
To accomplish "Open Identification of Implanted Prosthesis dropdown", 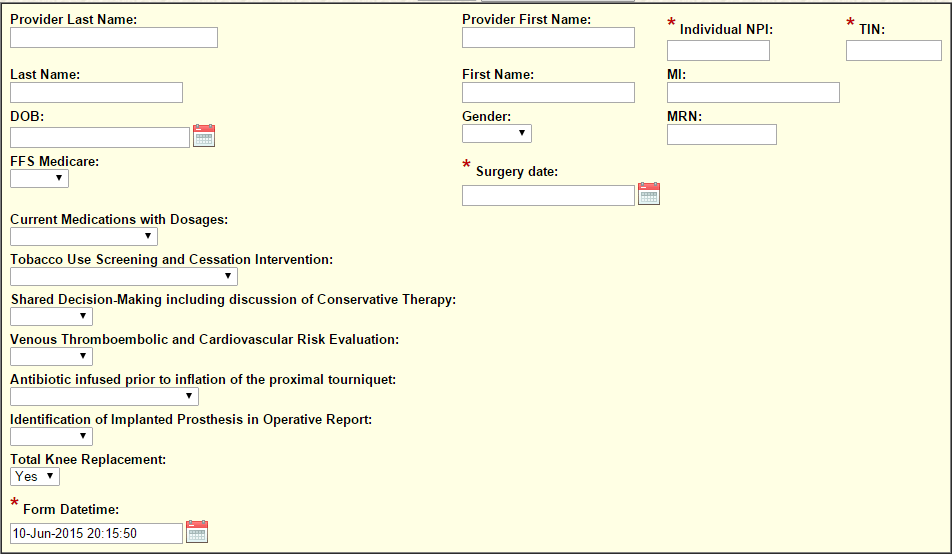I will pyautogui.click(x=52, y=436).
